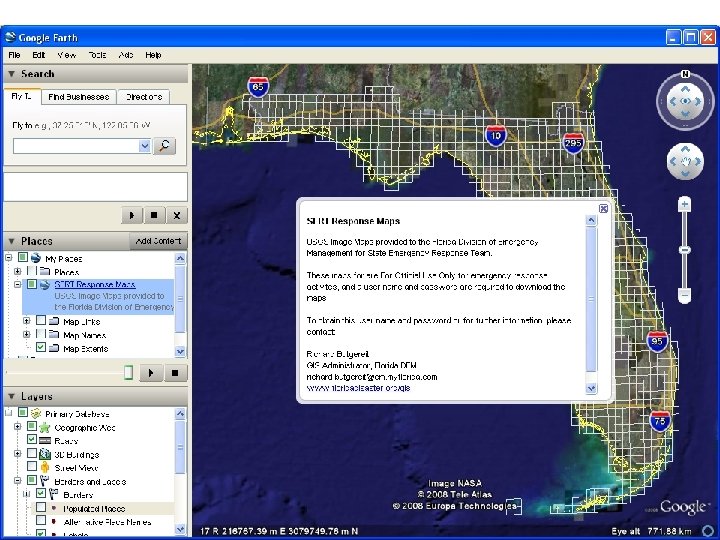Collapse the My Places tree node
Screen dimensions: 720x540
pyautogui.click(x=8, y=258)
